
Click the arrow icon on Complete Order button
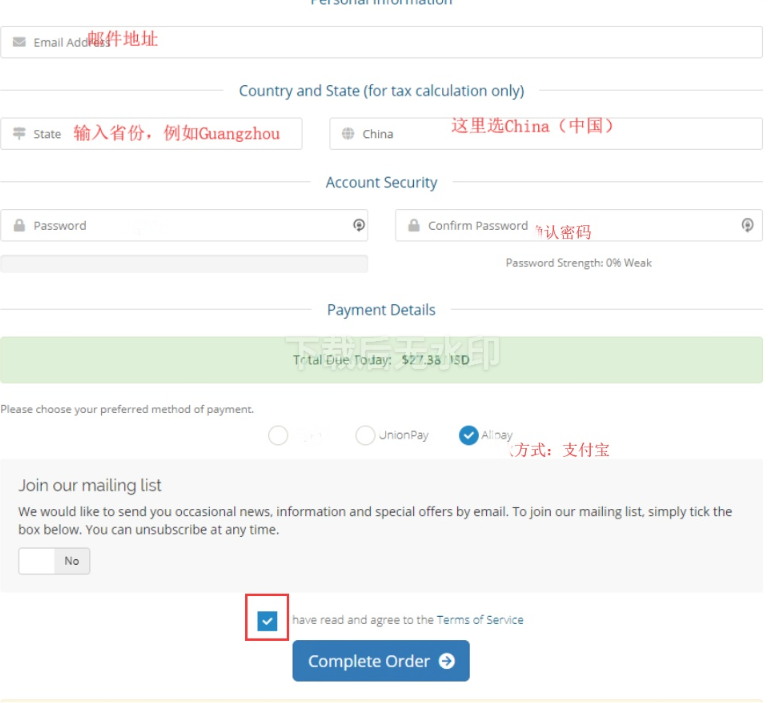coord(446,661)
